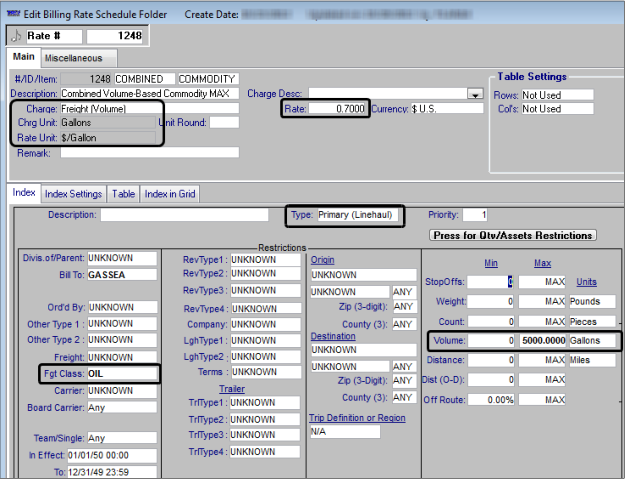Click the COMMODITY item field
Image resolution: width=626 pixels, height=479 pixels.
208,79
